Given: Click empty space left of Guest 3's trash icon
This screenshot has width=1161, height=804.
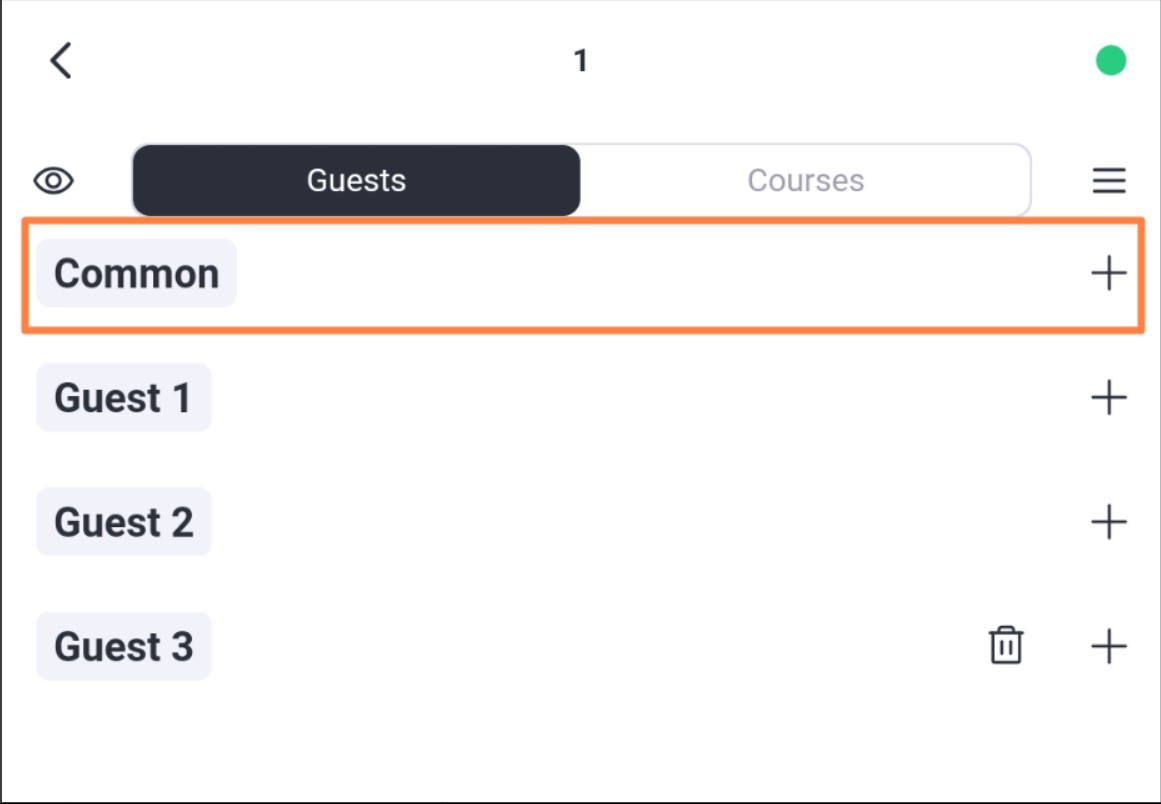Looking at the screenshot, I should (x=592, y=646).
